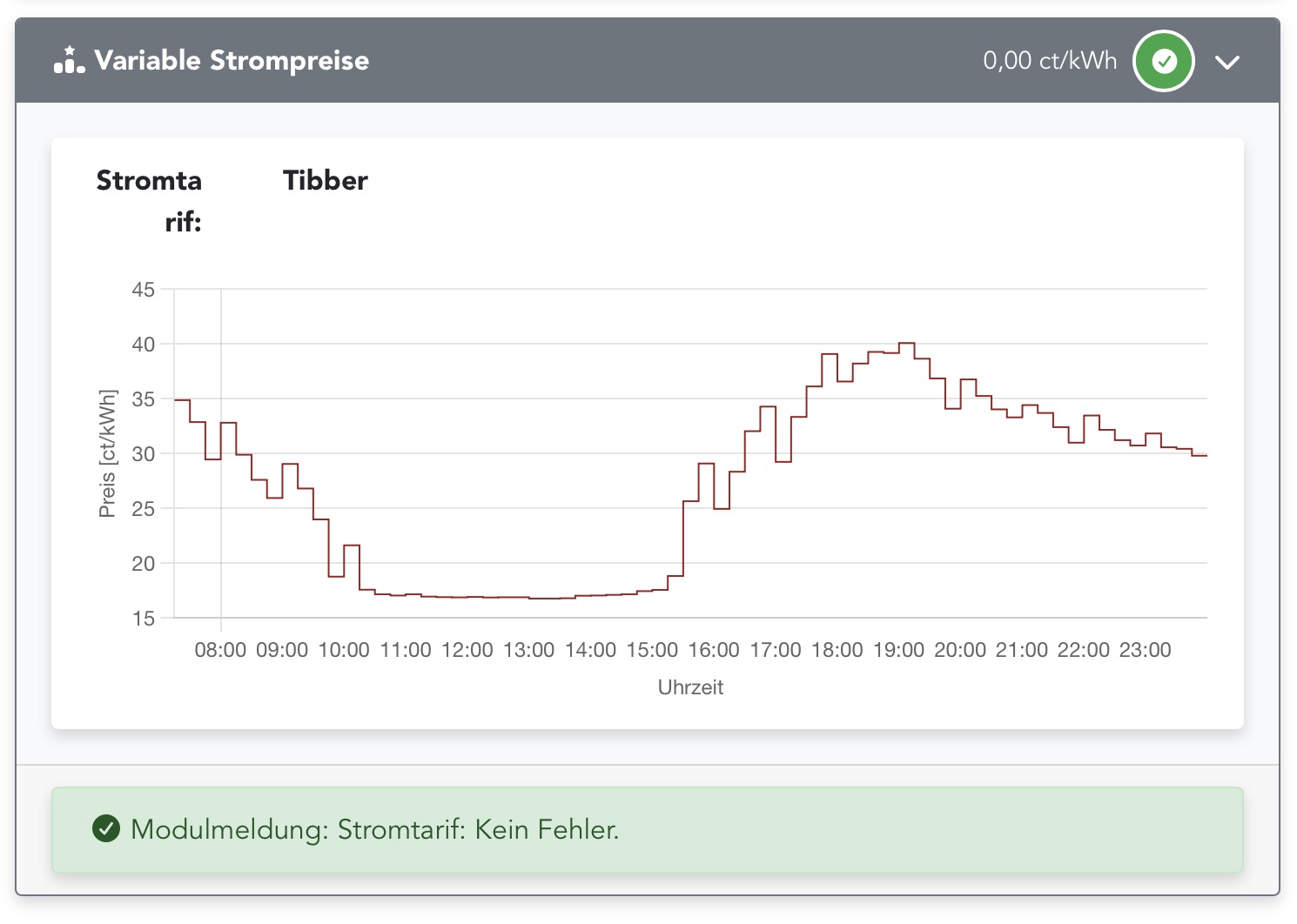Screen dimensions: 1297x924
Task: Click the Variable Strompreise module icon
Action: (x=68, y=61)
